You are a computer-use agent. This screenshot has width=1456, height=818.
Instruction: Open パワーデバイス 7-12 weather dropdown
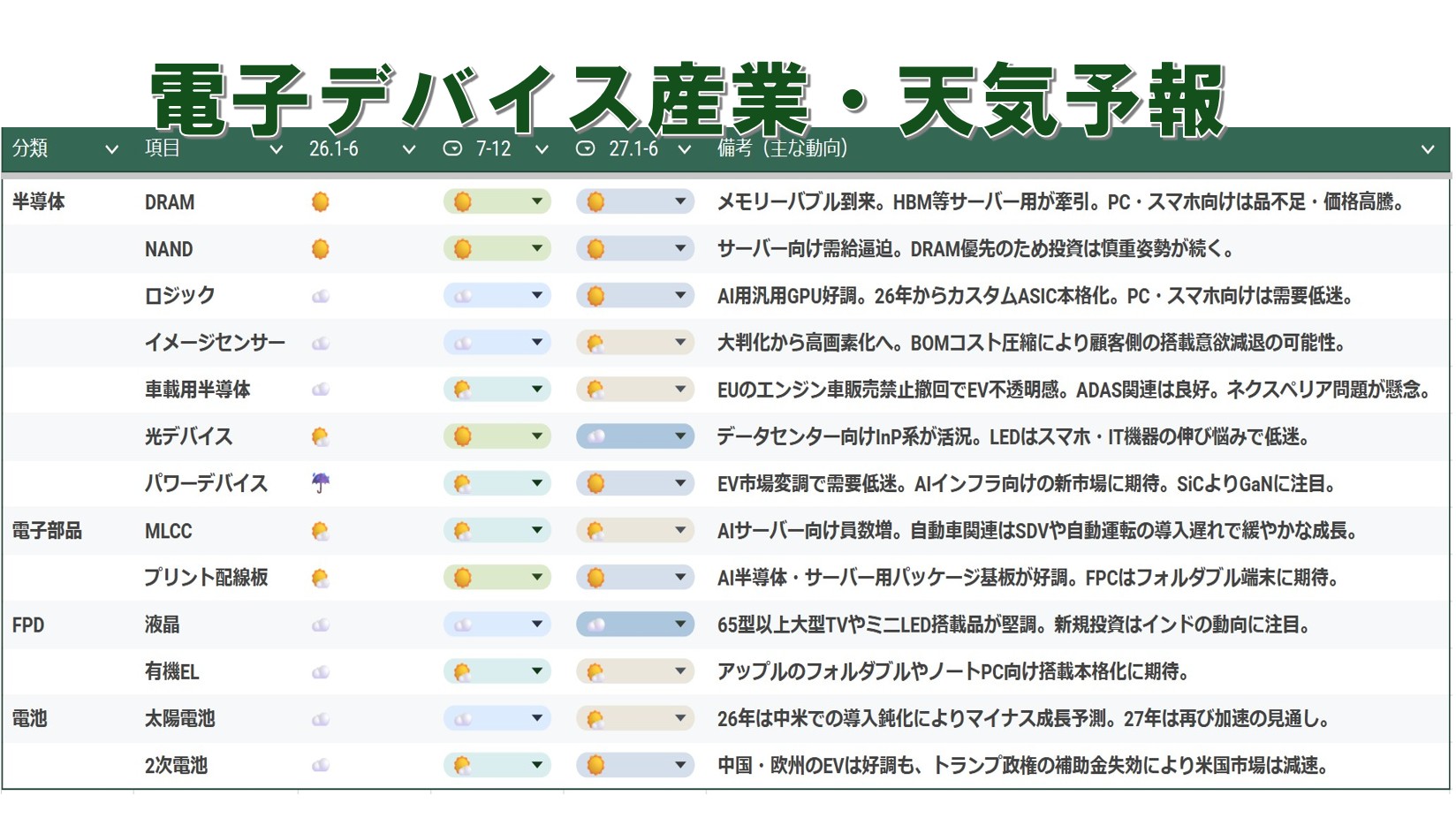(497, 483)
